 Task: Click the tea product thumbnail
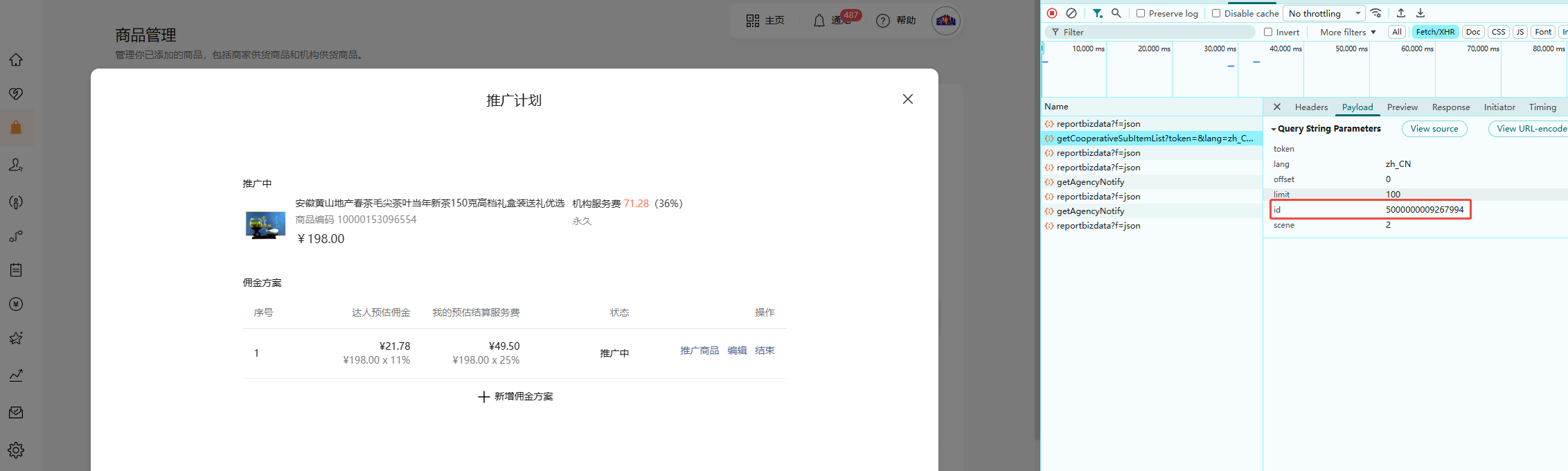(265, 225)
